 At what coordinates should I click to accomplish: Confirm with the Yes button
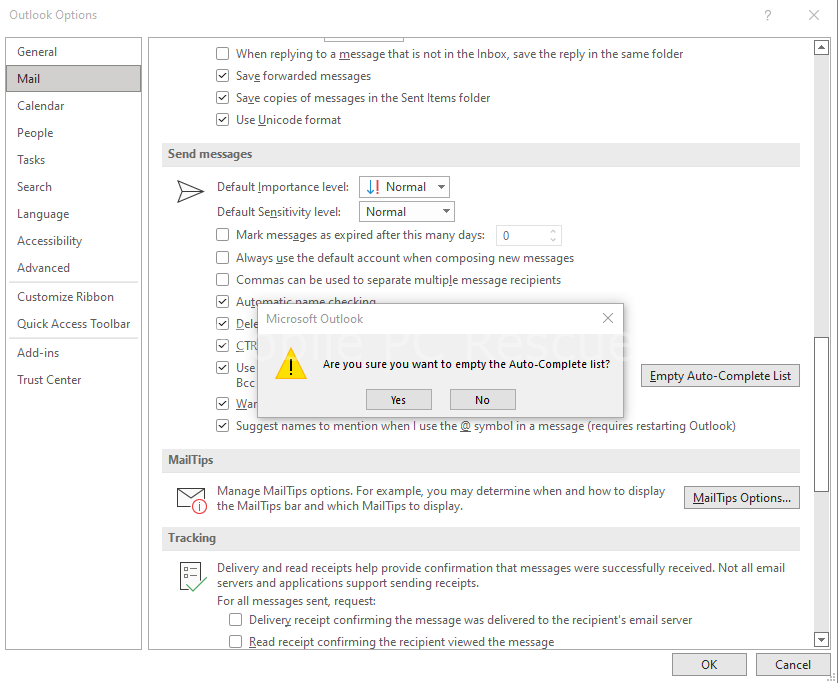pyautogui.click(x=398, y=400)
